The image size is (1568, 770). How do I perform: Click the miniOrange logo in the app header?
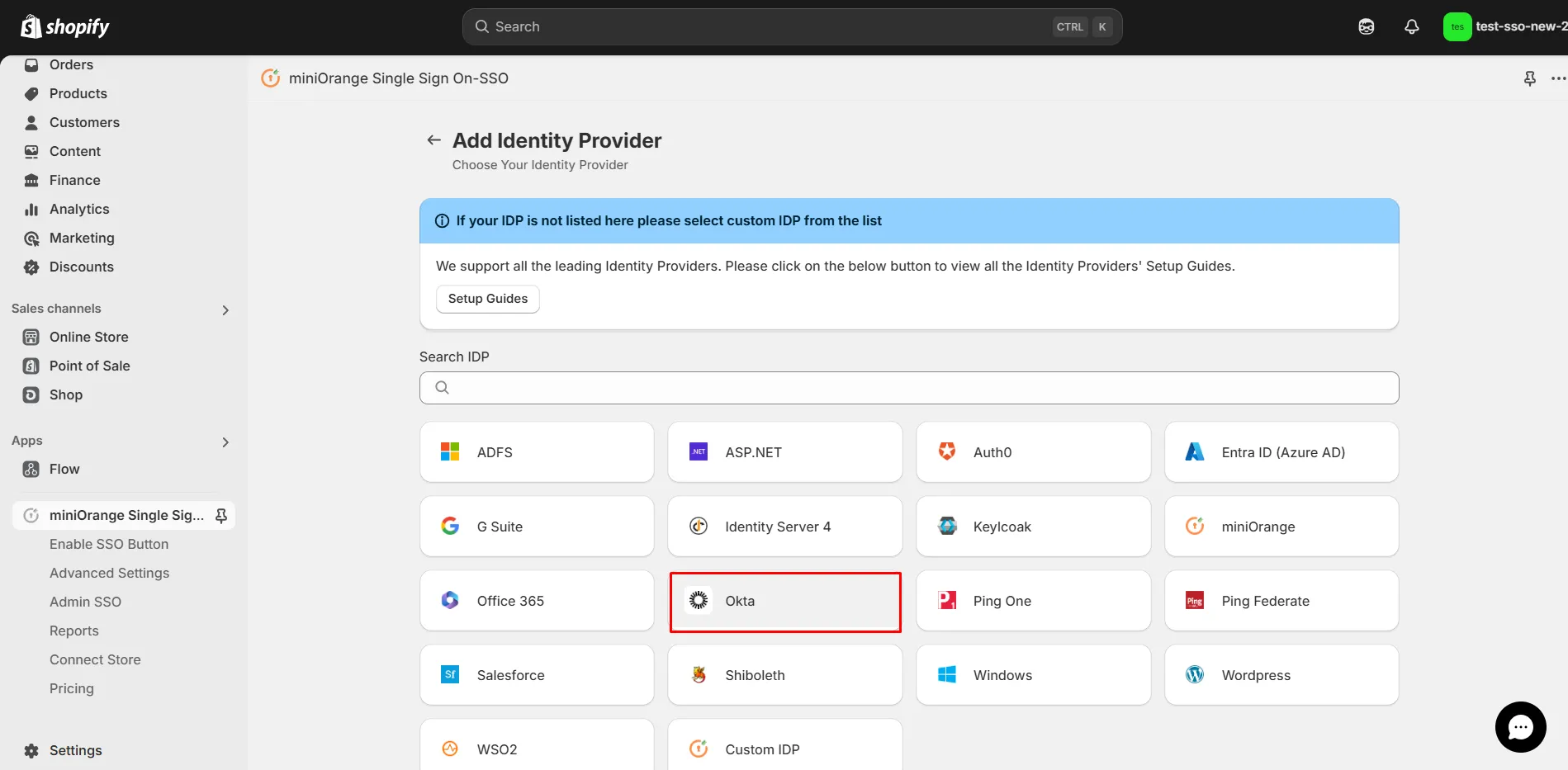point(271,78)
